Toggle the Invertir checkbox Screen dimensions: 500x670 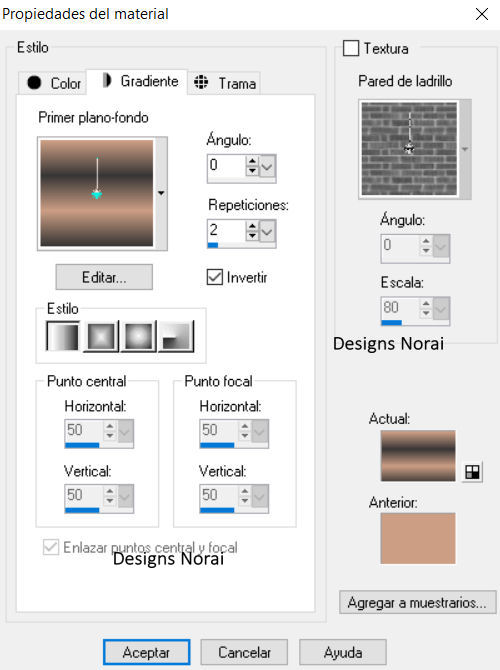[215, 277]
